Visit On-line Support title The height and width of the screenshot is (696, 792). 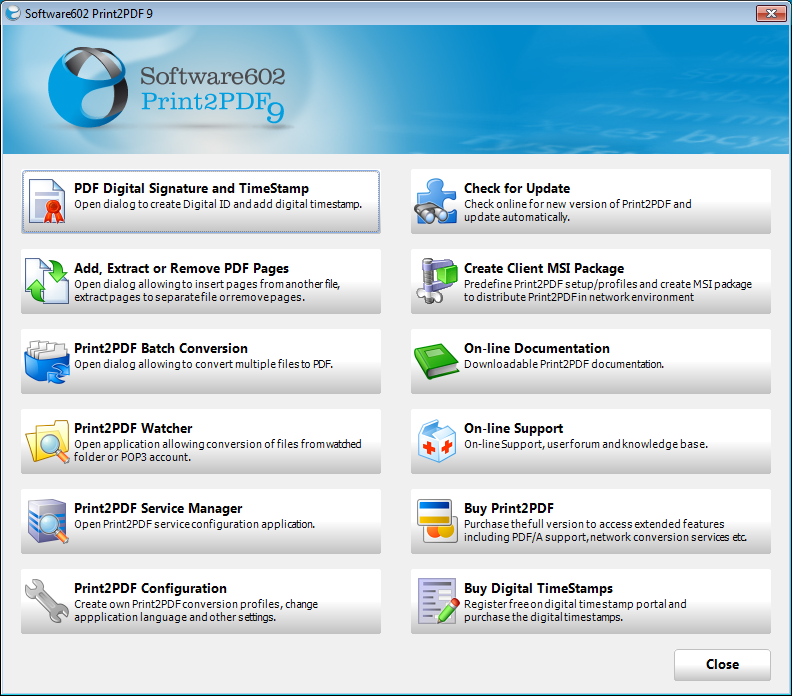coord(513,428)
